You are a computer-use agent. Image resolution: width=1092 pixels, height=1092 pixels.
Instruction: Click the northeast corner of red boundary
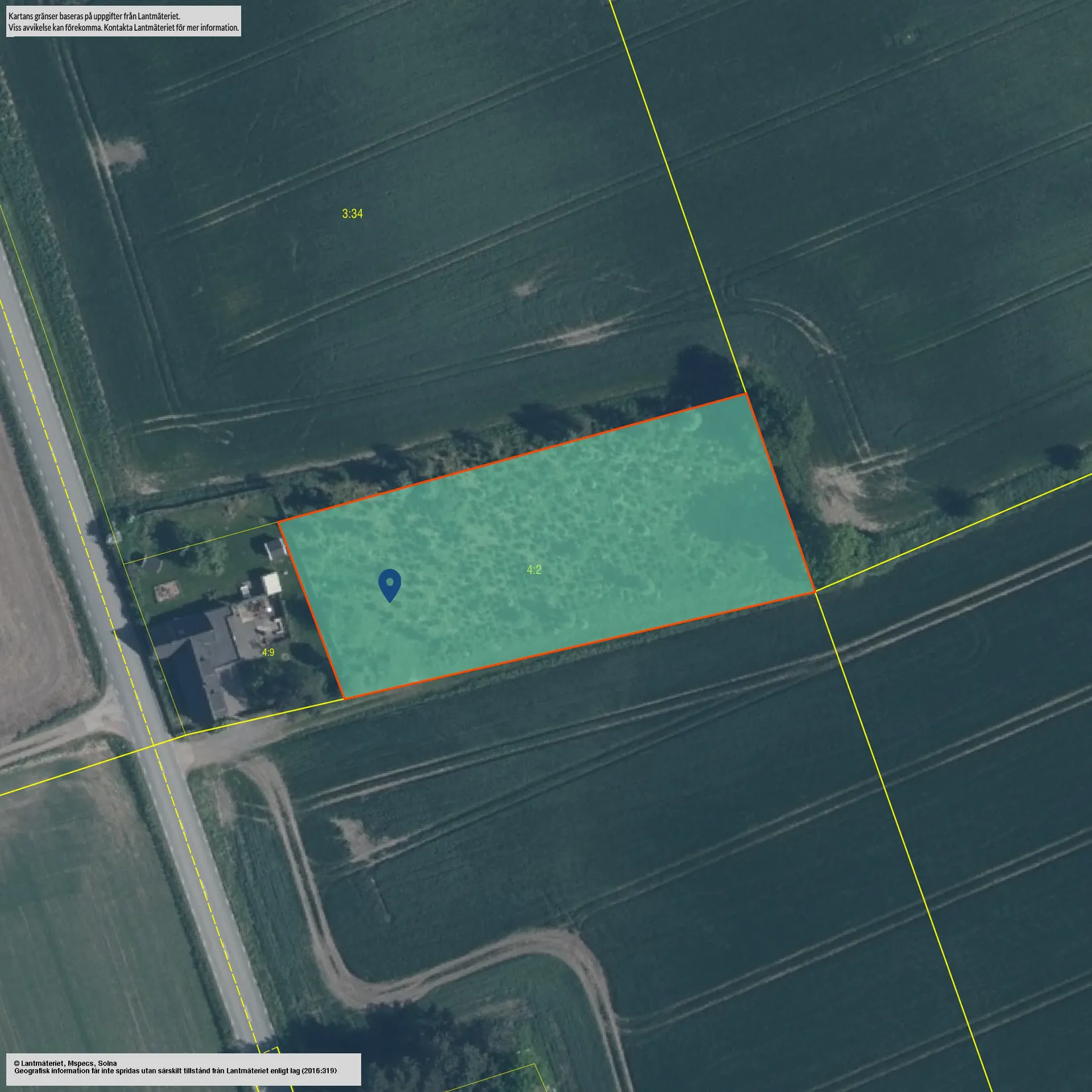pyautogui.click(x=746, y=394)
